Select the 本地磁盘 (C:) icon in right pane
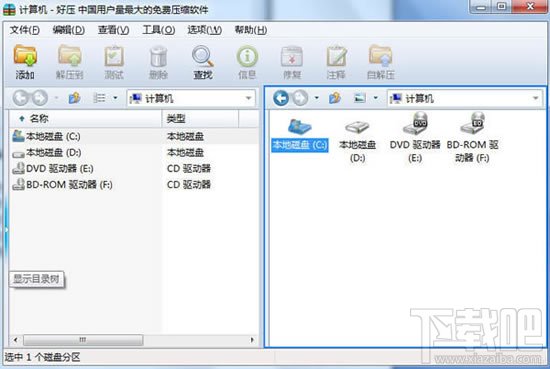 pos(300,135)
